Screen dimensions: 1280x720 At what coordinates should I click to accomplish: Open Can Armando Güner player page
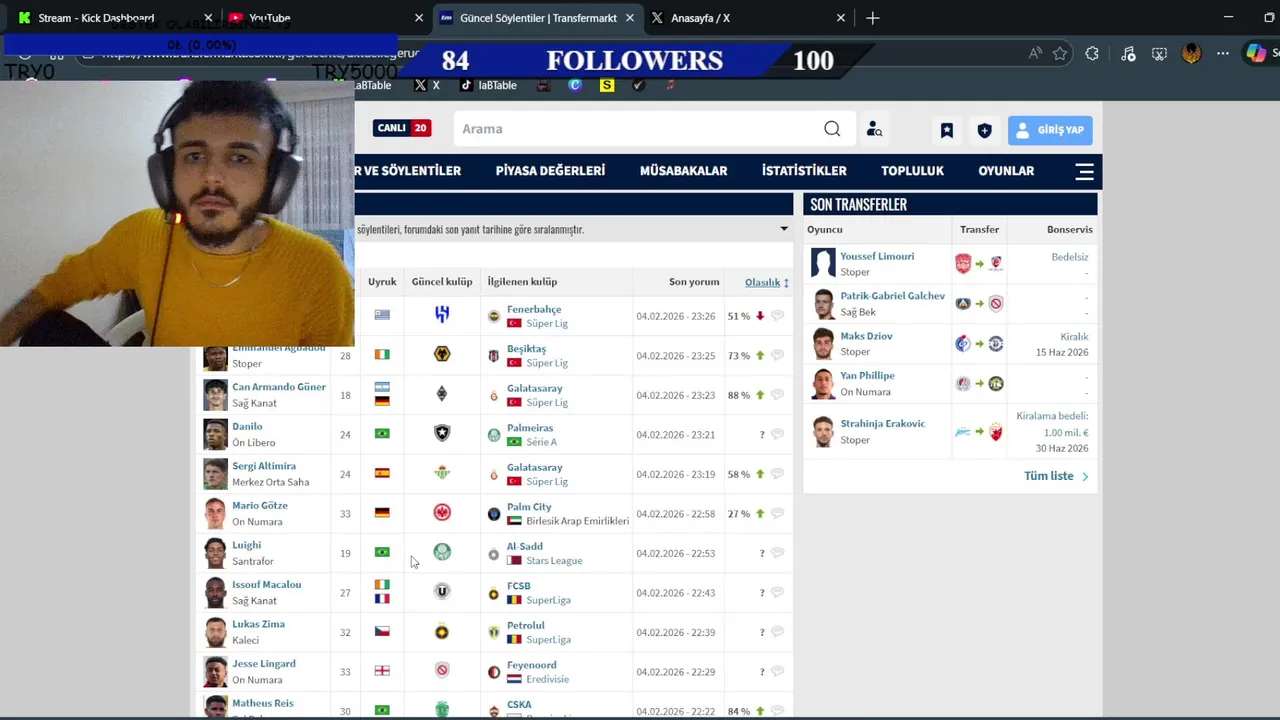(x=279, y=387)
